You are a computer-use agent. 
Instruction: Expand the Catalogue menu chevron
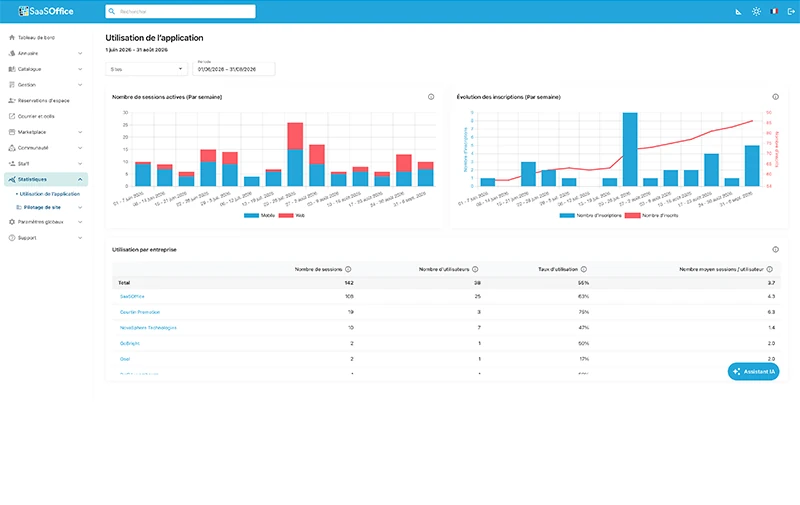pyautogui.click(x=80, y=69)
